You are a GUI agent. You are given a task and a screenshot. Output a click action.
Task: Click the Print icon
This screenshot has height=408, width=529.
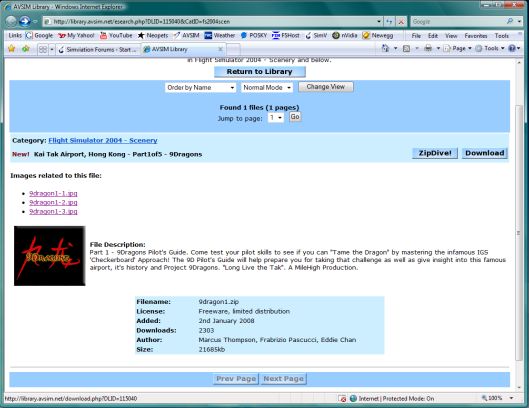[428, 48]
